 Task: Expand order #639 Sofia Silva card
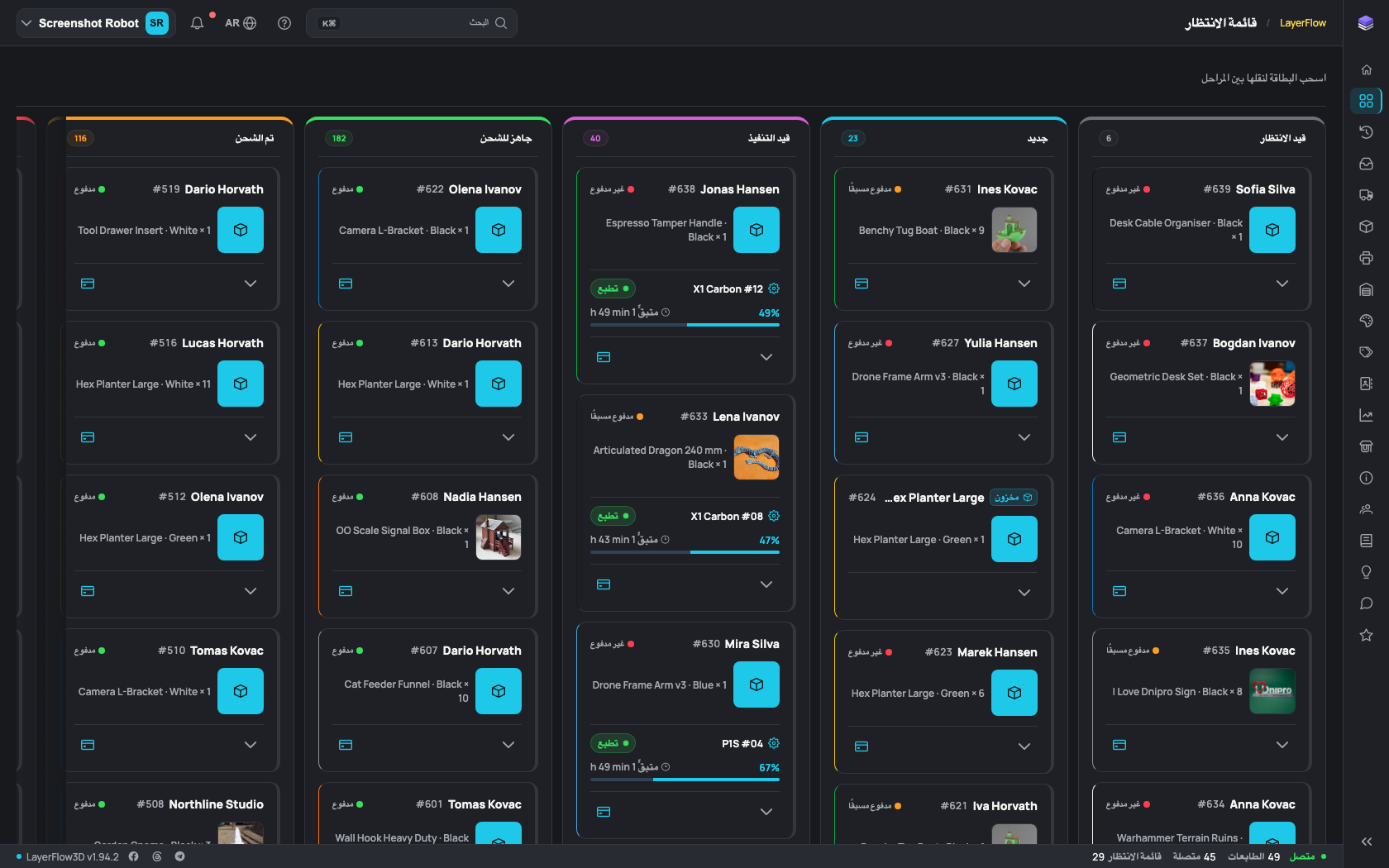pyautogui.click(x=1282, y=284)
